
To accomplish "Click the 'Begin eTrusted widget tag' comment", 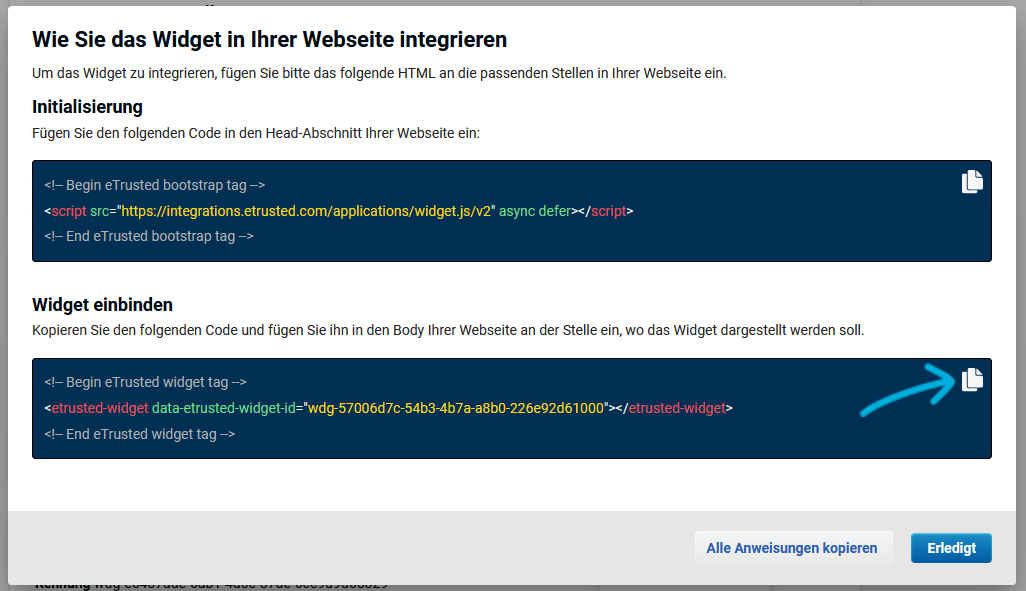I will pyautogui.click(x=145, y=382).
